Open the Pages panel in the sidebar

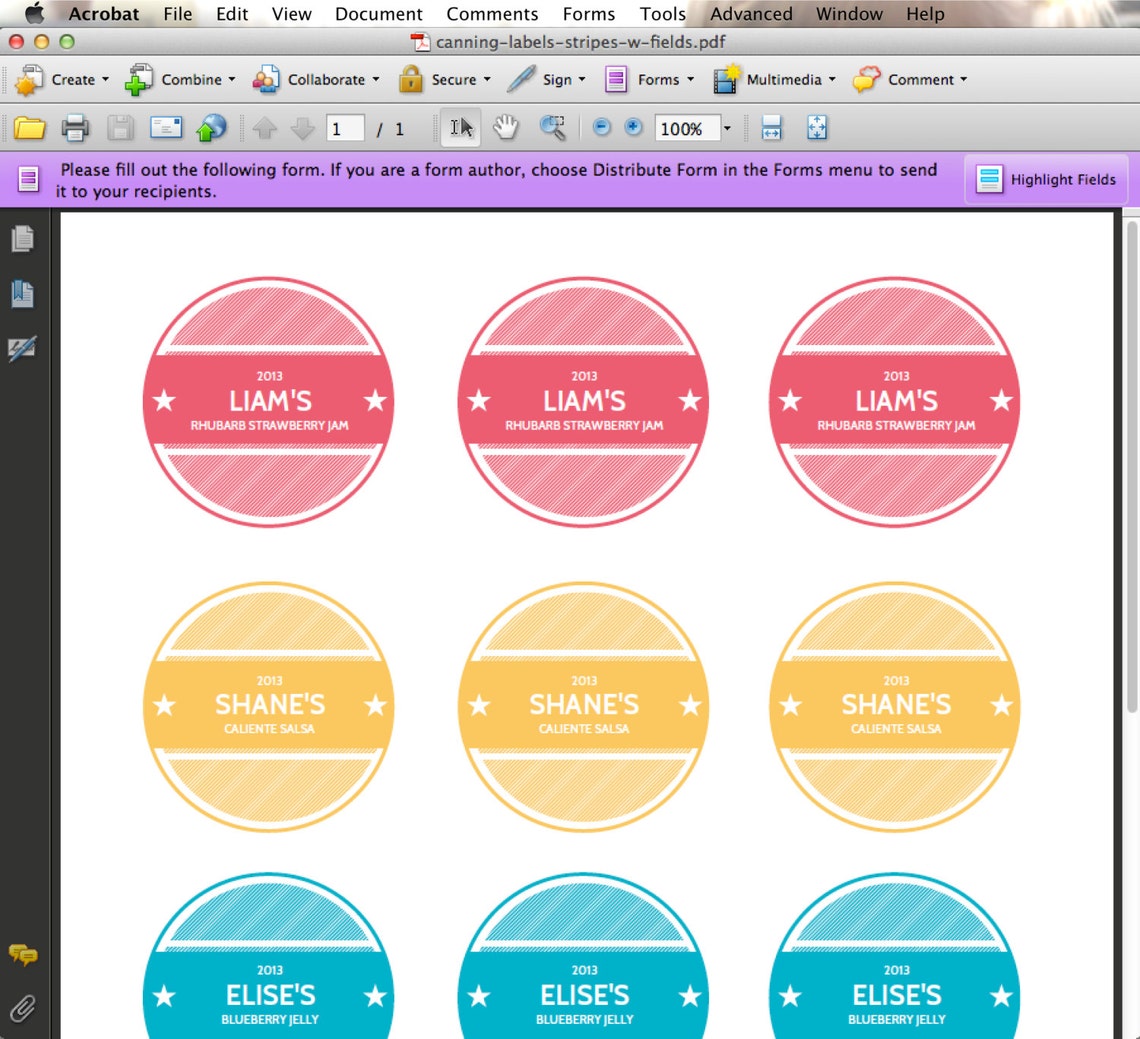[22, 238]
